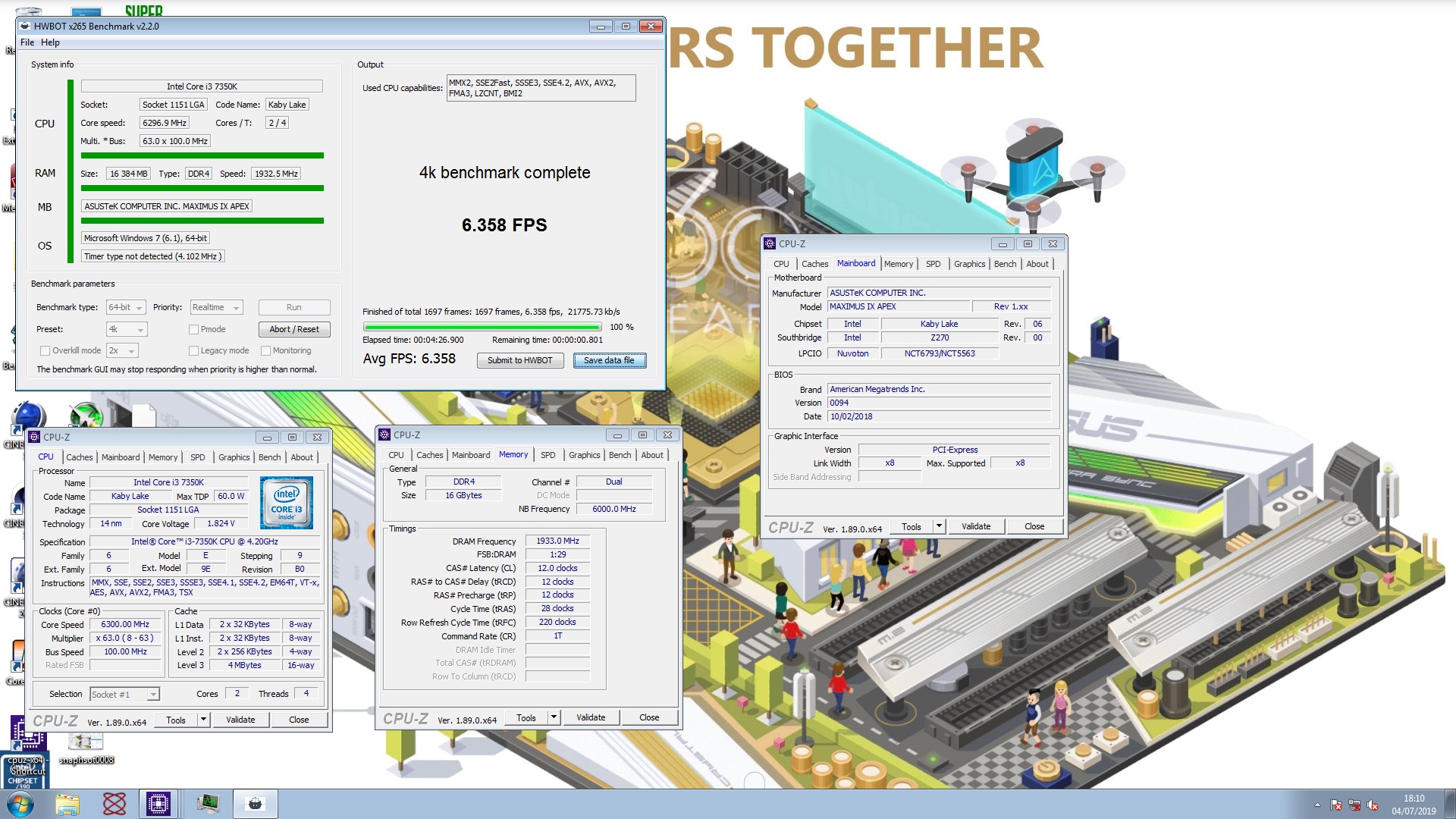Screen dimensions: 1456x819
Task: Click the Timer type not detected field
Action: (x=152, y=256)
